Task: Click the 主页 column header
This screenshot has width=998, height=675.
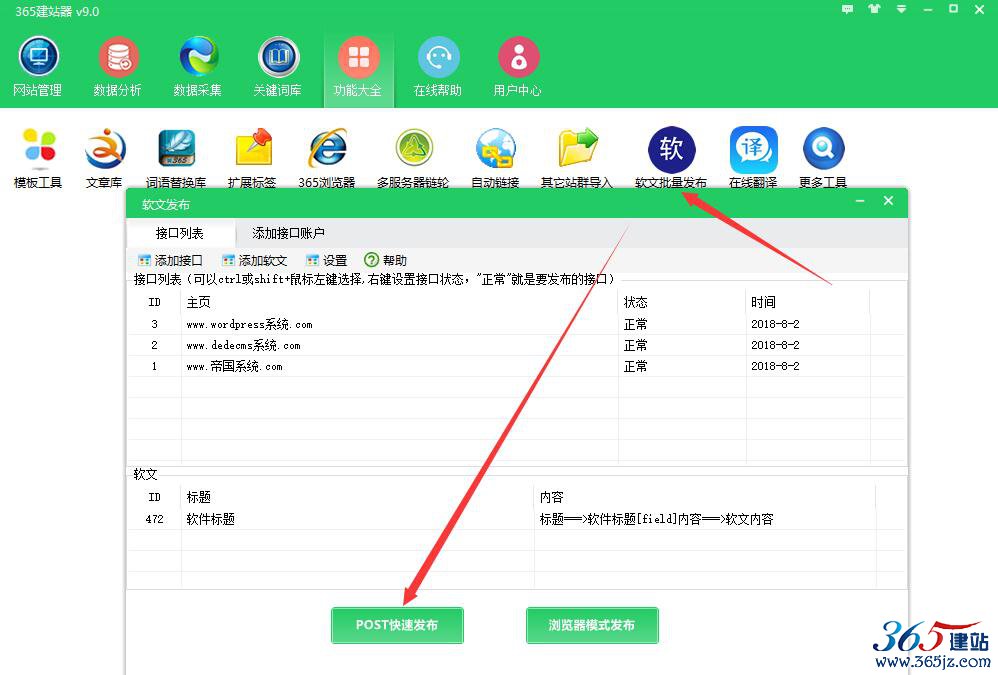Action: 399,302
